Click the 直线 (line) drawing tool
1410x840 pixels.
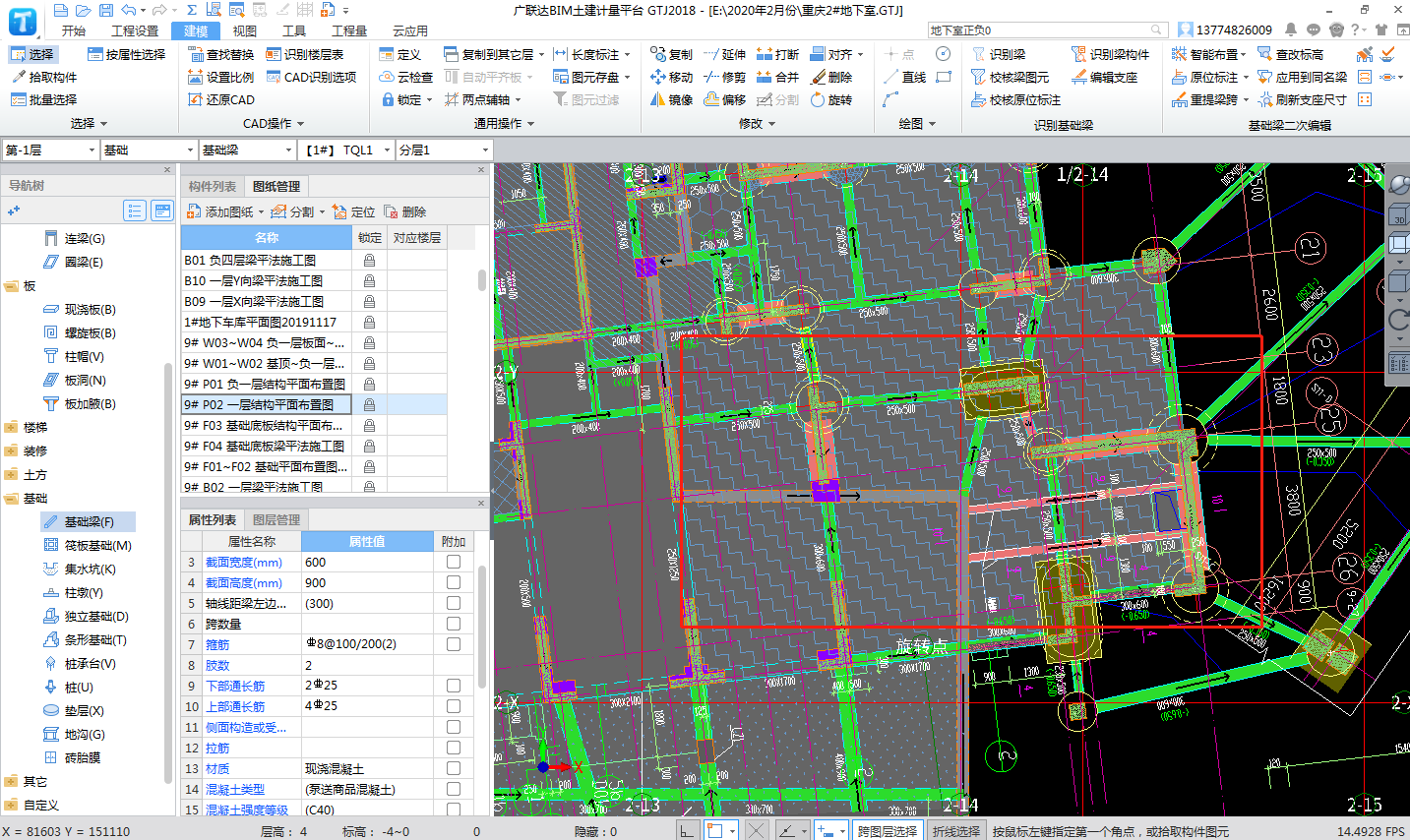[x=904, y=77]
